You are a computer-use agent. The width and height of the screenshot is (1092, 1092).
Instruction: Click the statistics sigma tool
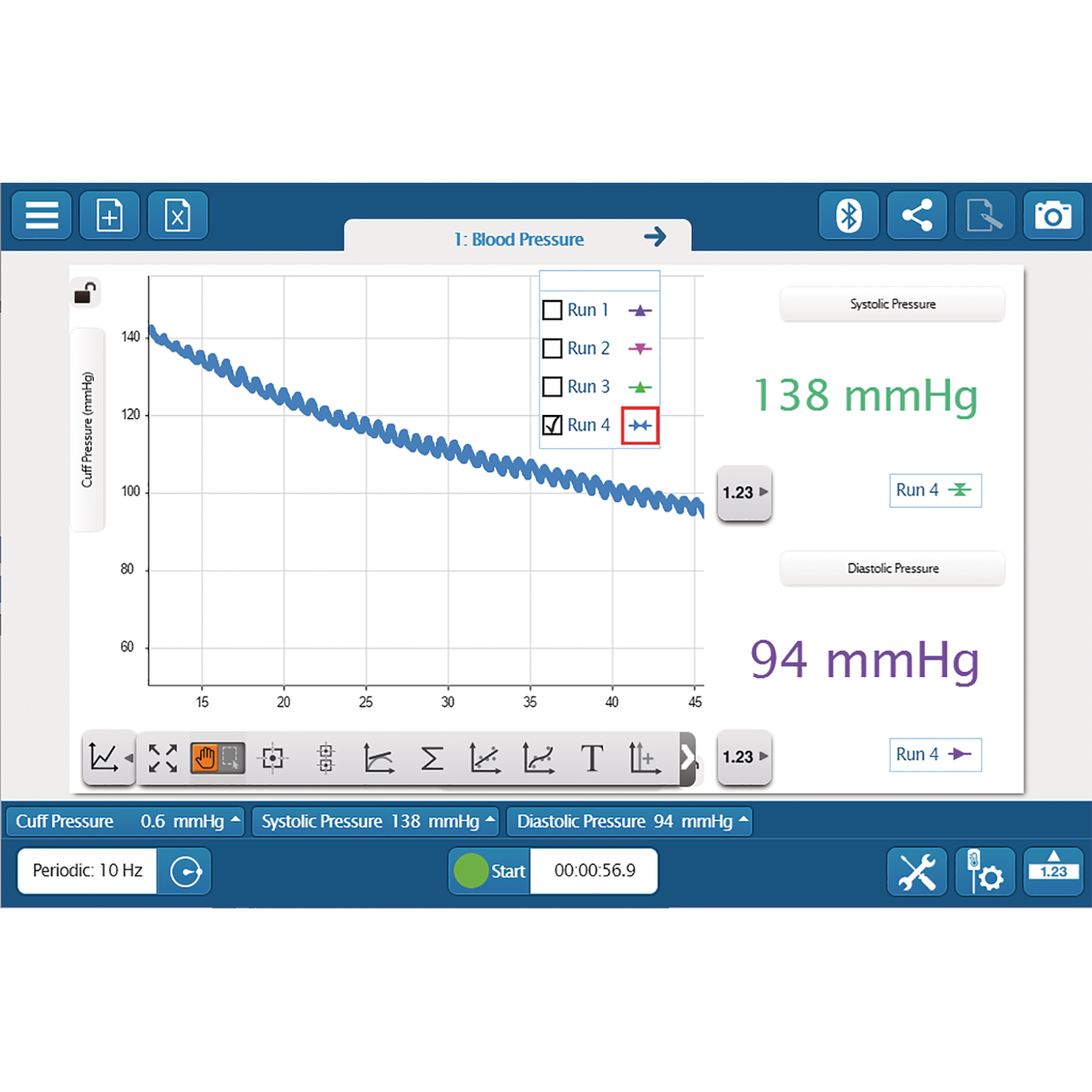(432, 758)
